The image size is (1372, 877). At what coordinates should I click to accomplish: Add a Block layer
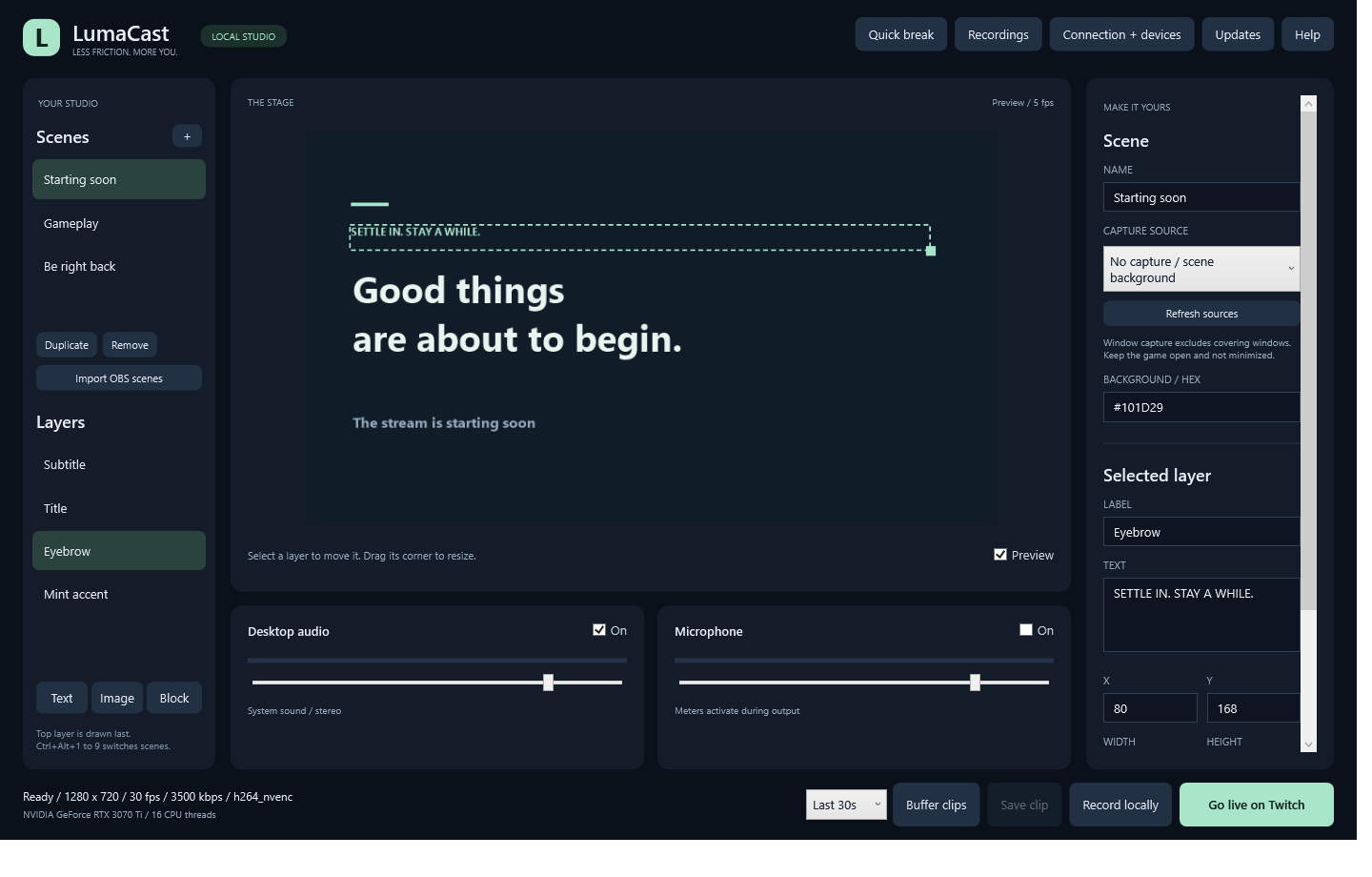click(174, 698)
